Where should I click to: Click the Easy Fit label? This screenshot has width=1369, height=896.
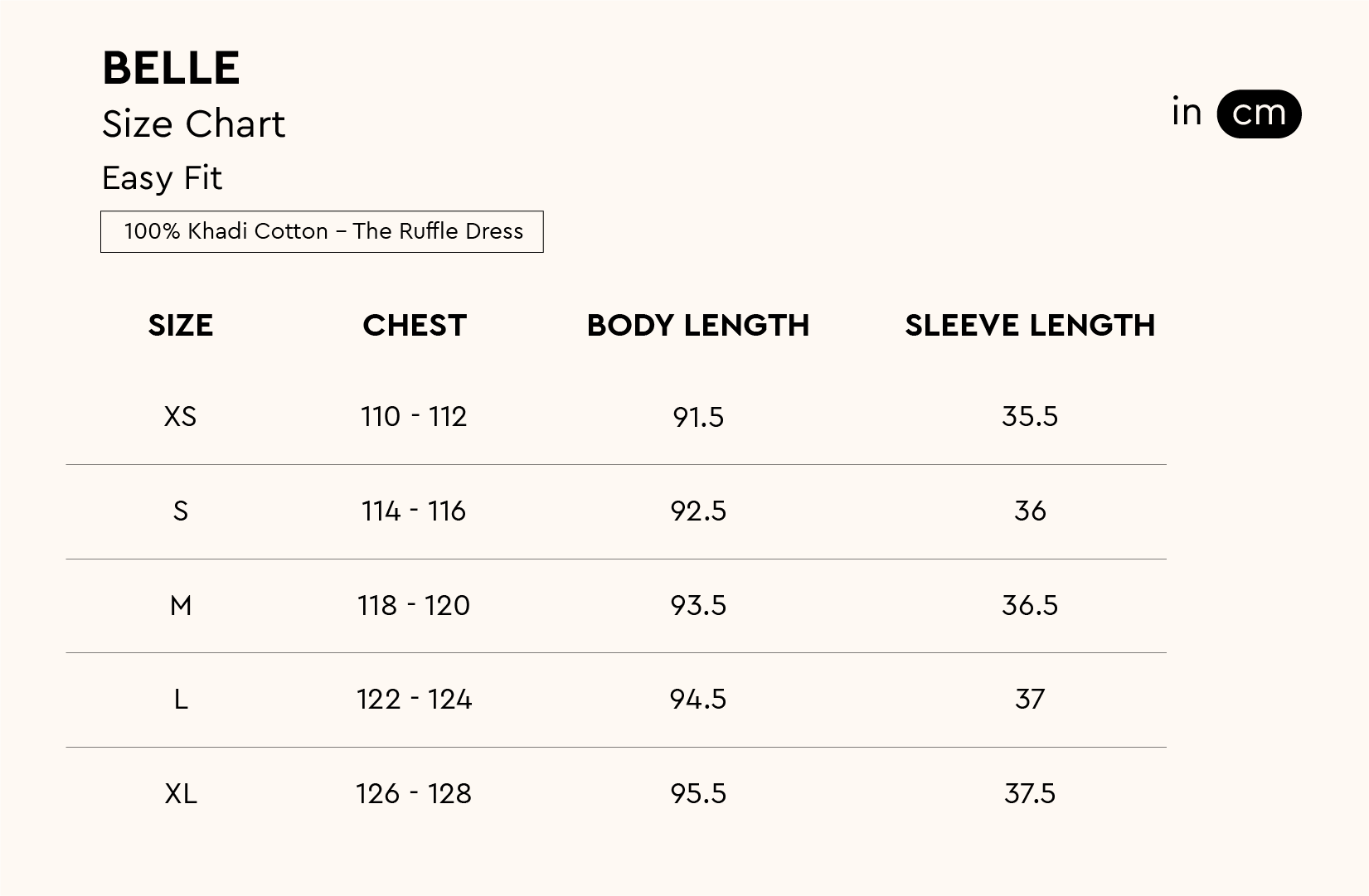162,178
